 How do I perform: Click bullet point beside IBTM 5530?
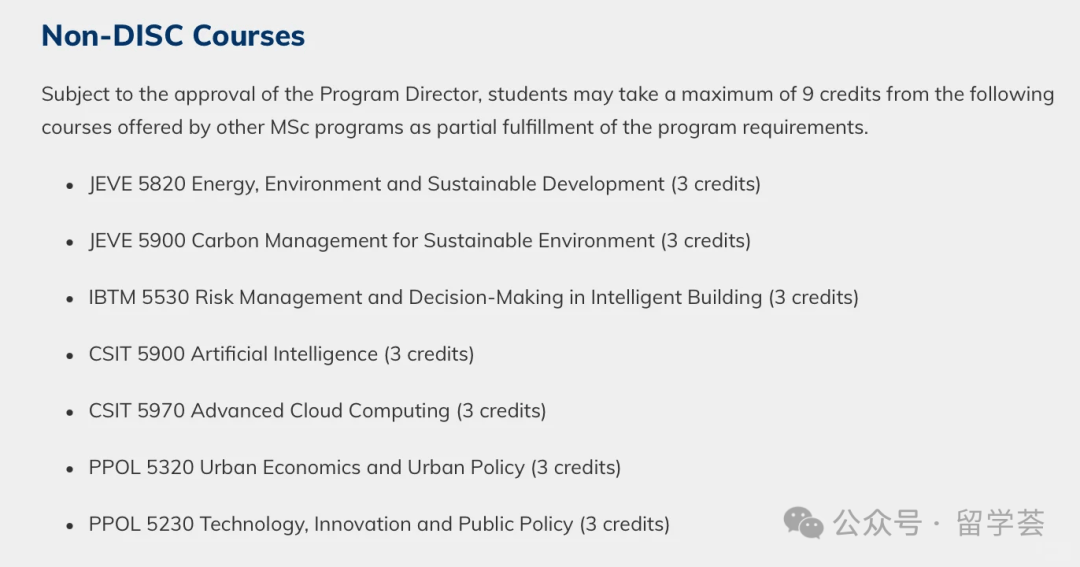70,299
